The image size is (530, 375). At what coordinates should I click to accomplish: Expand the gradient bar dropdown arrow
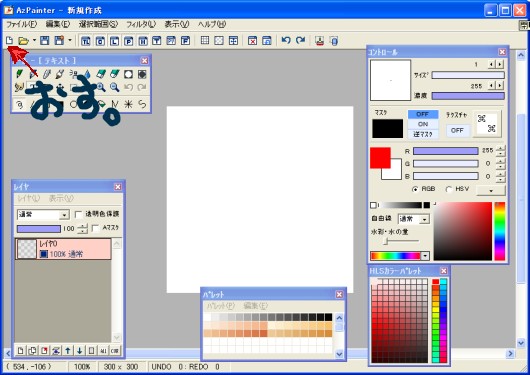[x=425, y=256]
